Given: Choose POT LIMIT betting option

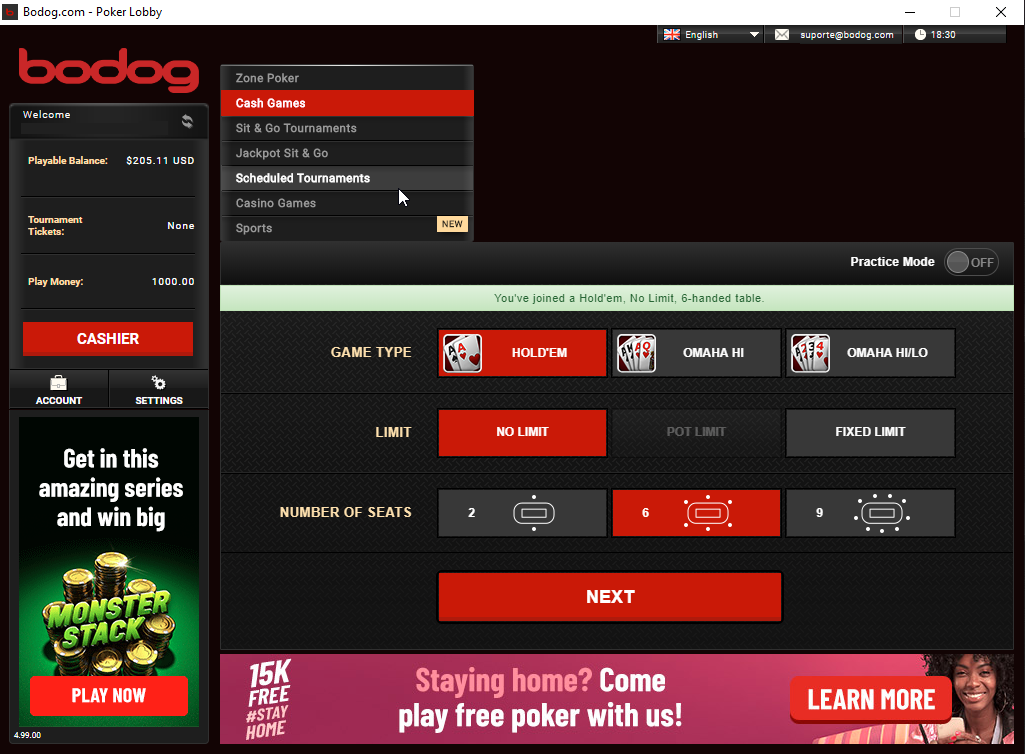Looking at the screenshot, I should click(696, 432).
